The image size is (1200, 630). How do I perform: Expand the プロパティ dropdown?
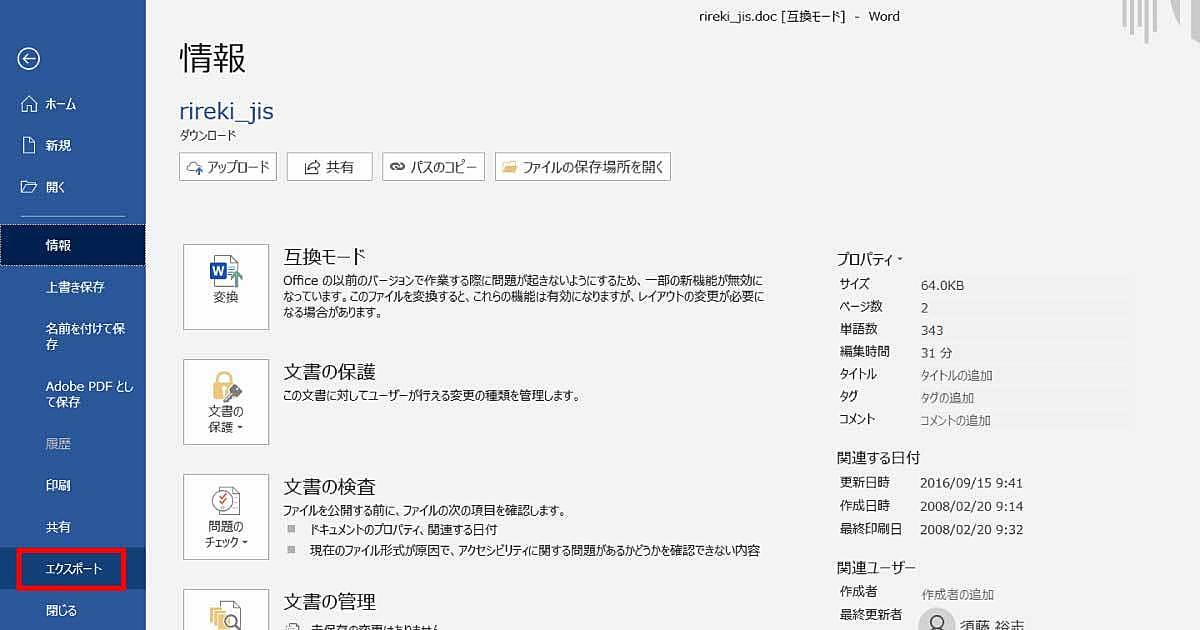[x=870, y=259]
